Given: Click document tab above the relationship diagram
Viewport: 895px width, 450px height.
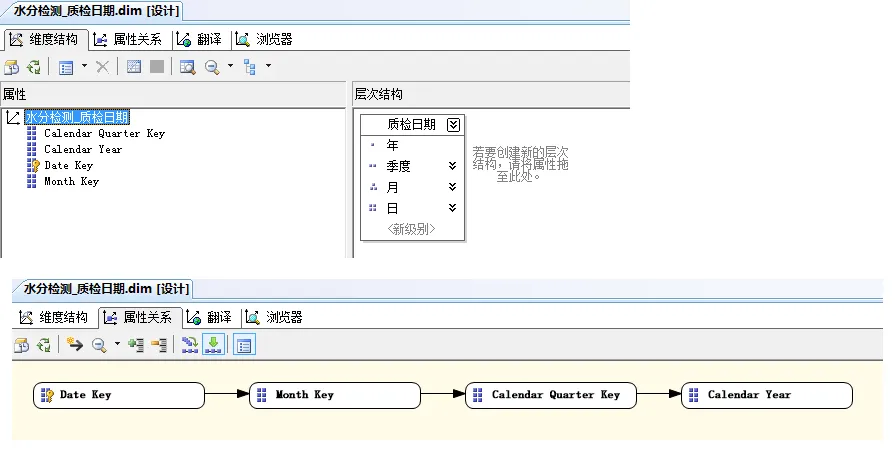Looking at the screenshot, I should [106, 289].
